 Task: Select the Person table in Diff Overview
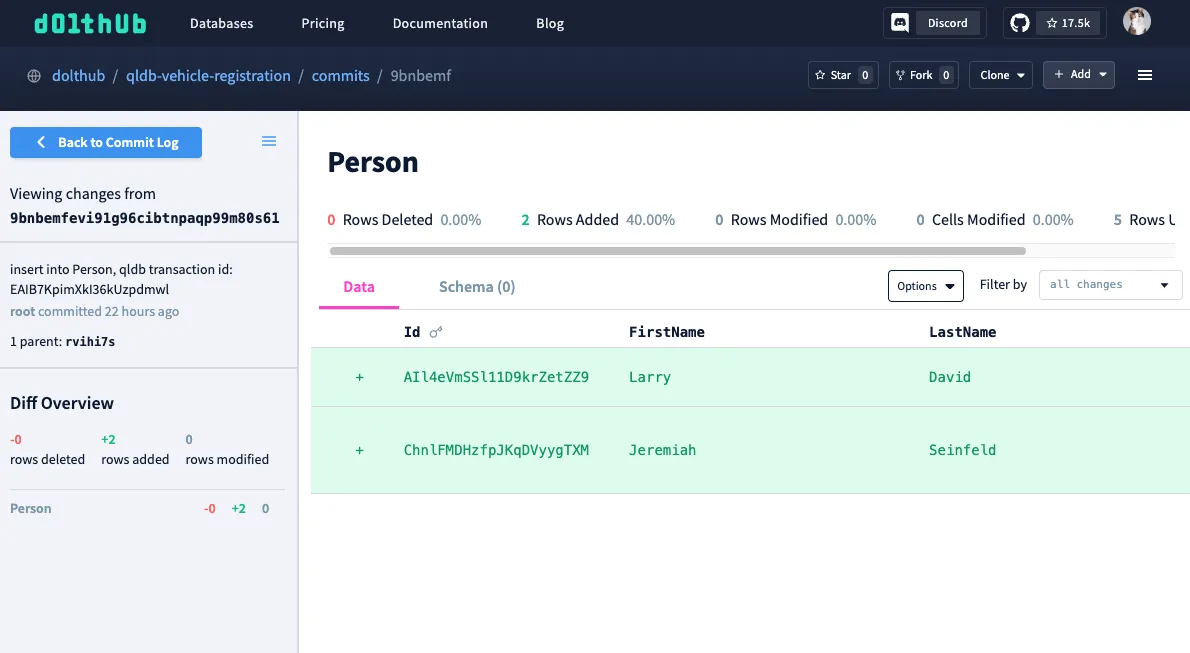coord(31,509)
